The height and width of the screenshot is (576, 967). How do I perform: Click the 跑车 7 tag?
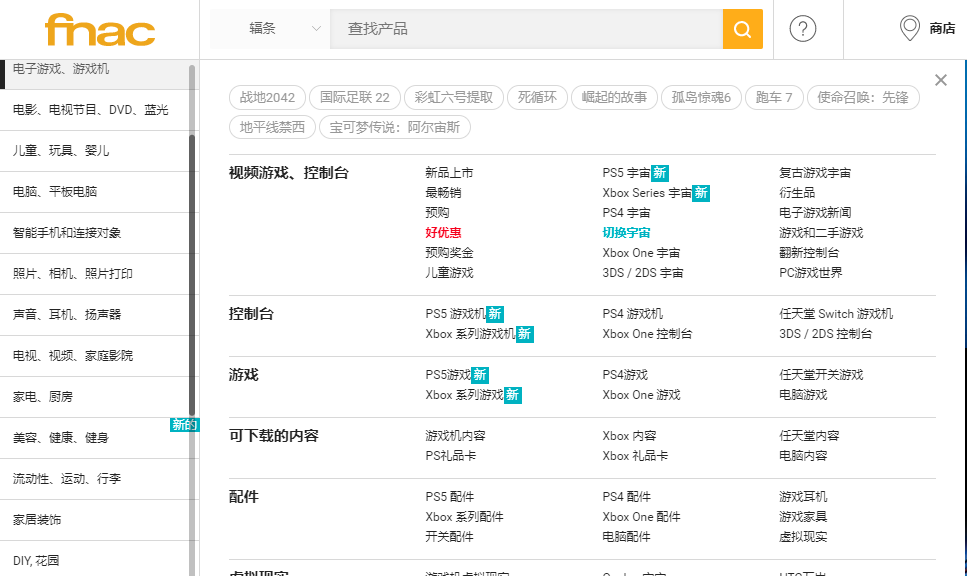774,97
